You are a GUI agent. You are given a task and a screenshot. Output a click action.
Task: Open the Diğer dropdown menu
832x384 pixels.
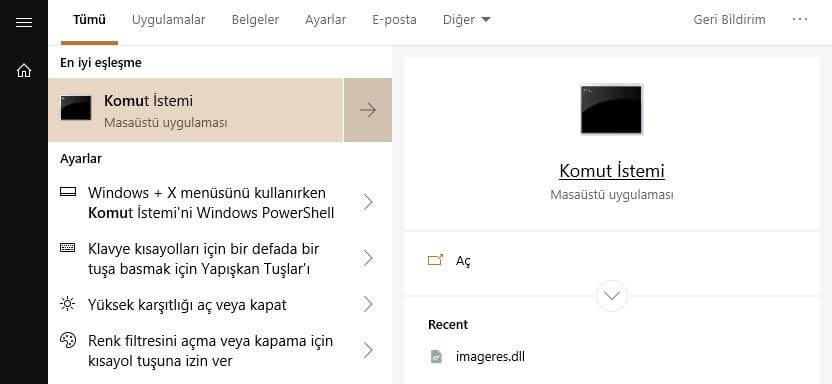(466, 20)
